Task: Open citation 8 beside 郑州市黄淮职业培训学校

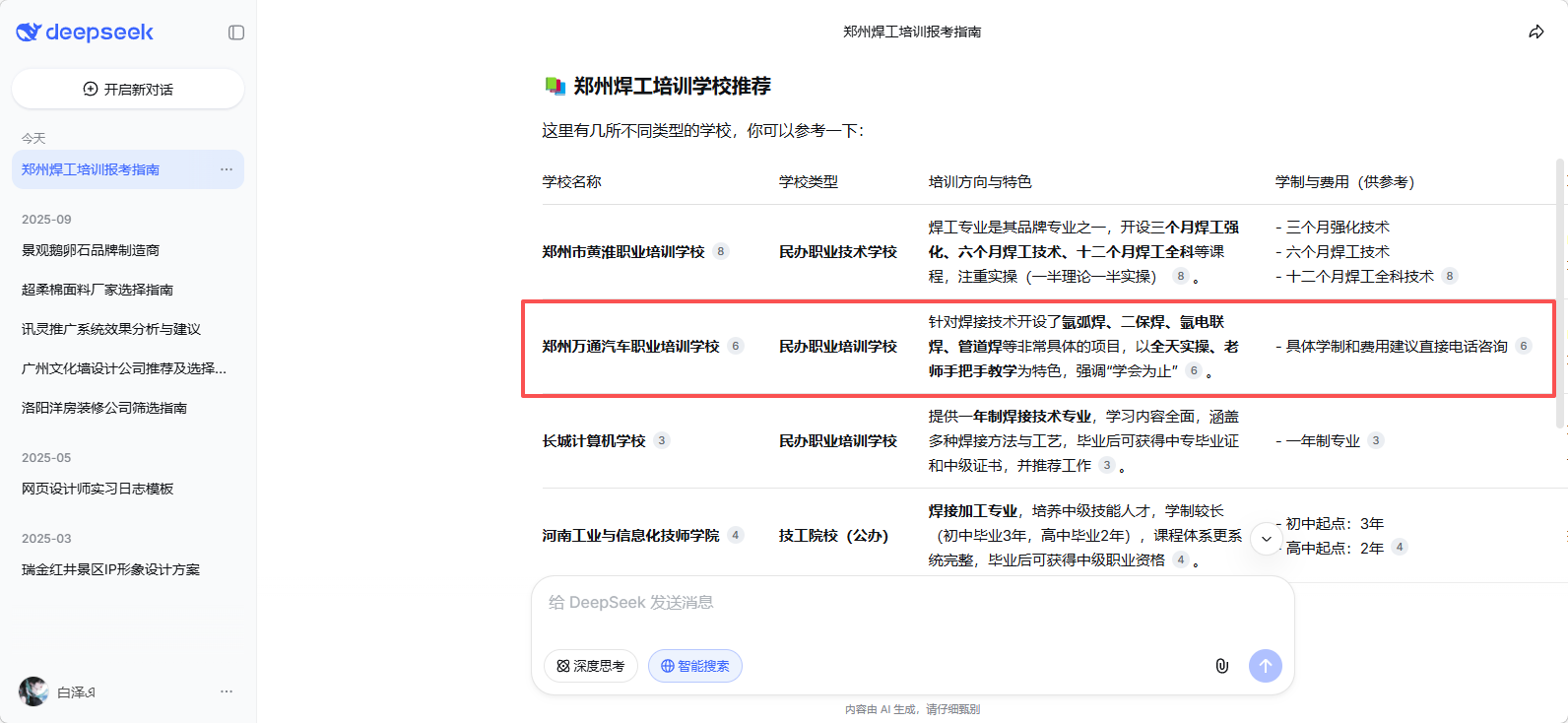Action: [721, 251]
